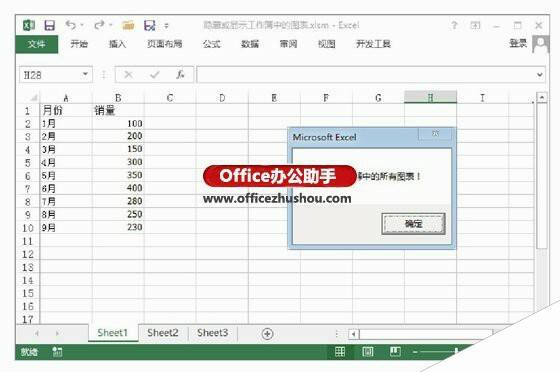Open a file with the folder icon
The height and width of the screenshot is (372, 560).
(x=128, y=25)
